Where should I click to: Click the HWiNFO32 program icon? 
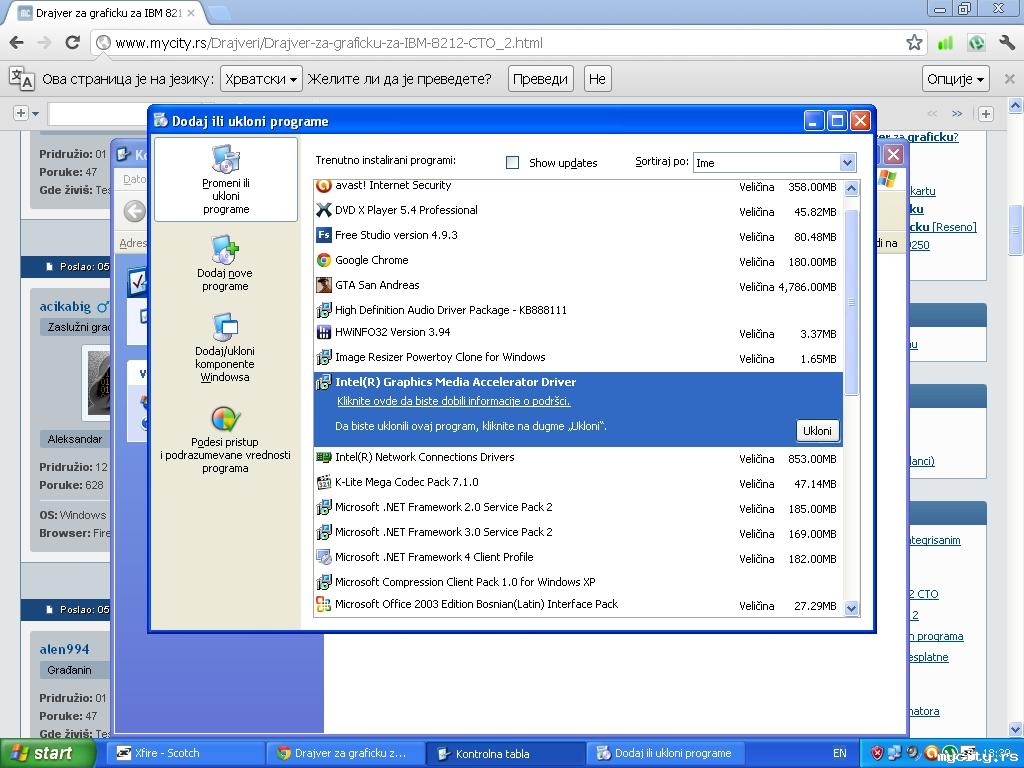click(x=323, y=332)
